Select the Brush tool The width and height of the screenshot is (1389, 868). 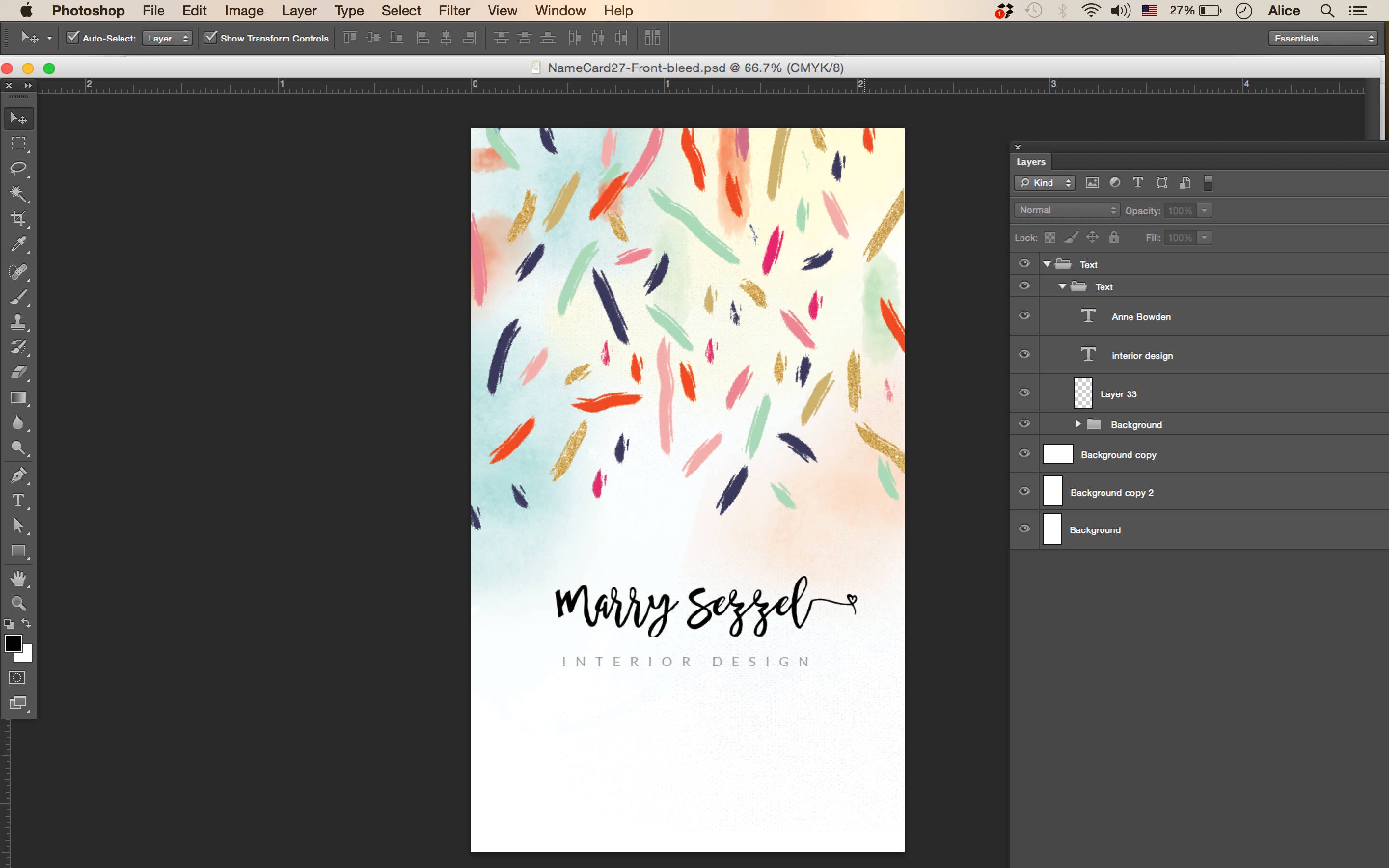(x=18, y=297)
